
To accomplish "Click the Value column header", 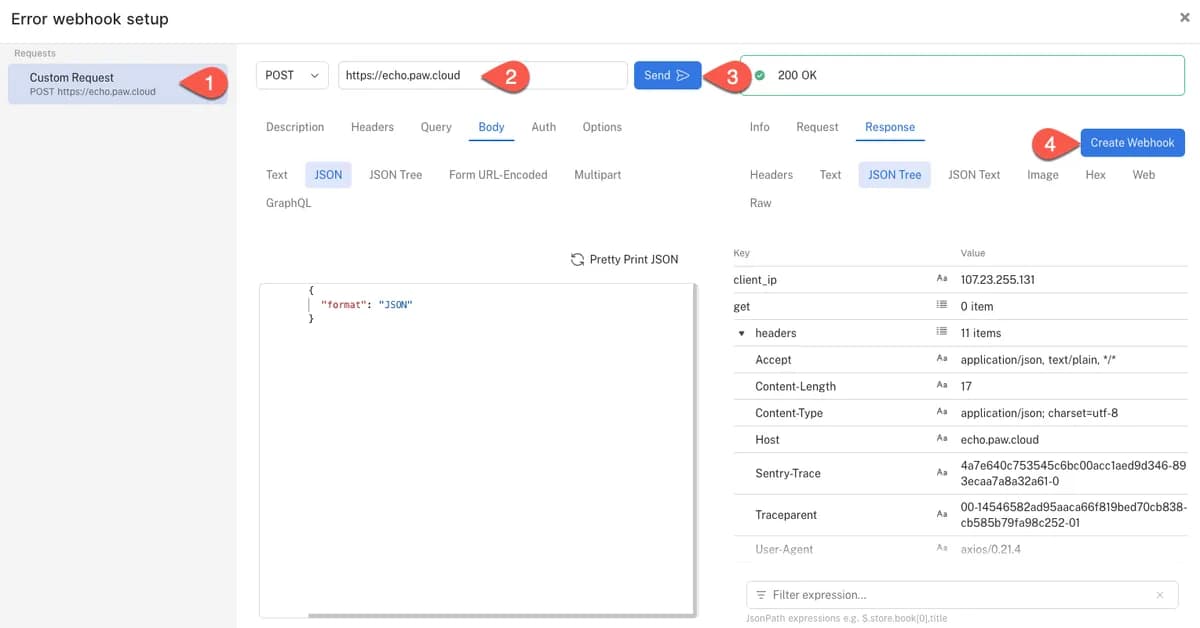I will point(973,253).
